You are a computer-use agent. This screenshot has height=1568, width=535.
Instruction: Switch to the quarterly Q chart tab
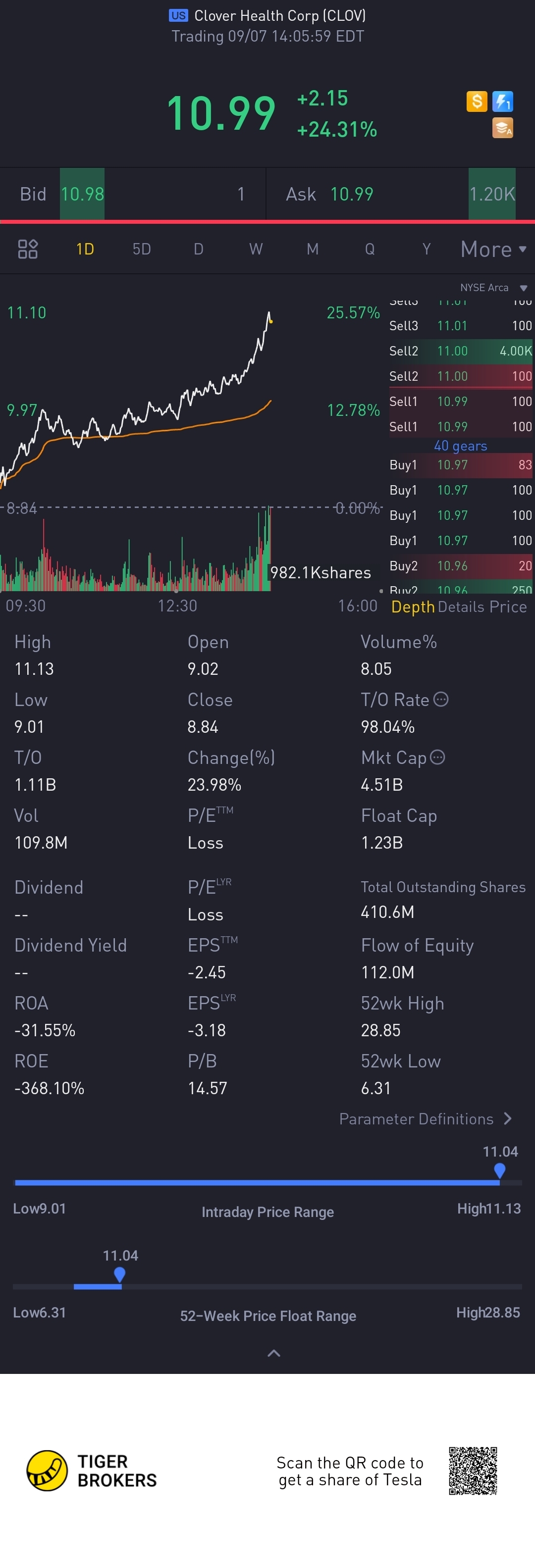click(x=369, y=249)
